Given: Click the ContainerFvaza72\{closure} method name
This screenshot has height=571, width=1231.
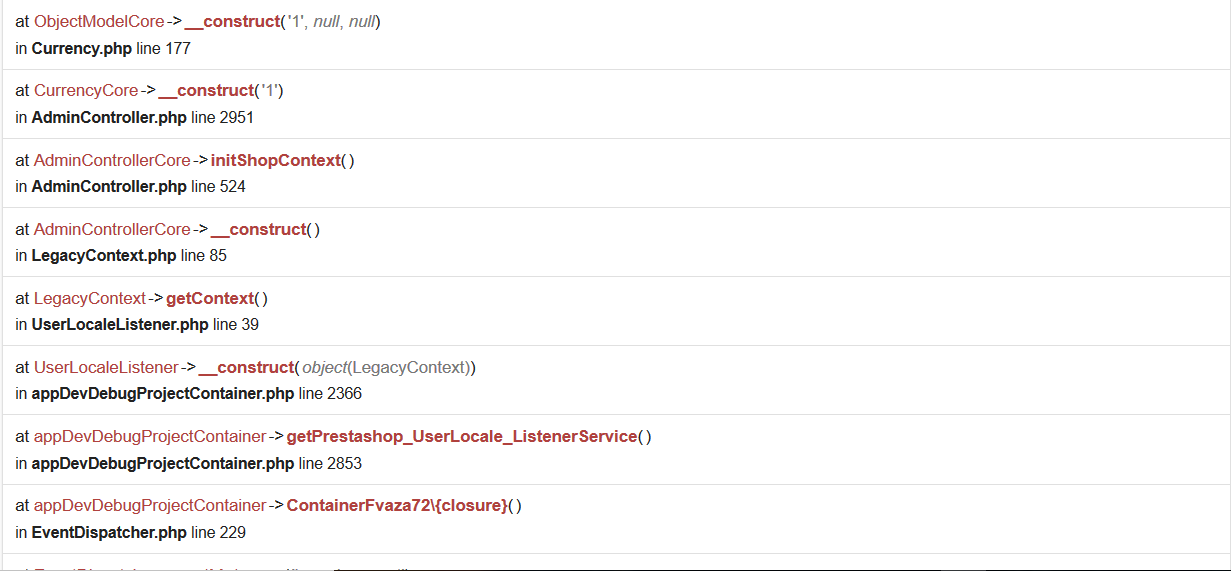Looking at the screenshot, I should click(x=397, y=505).
